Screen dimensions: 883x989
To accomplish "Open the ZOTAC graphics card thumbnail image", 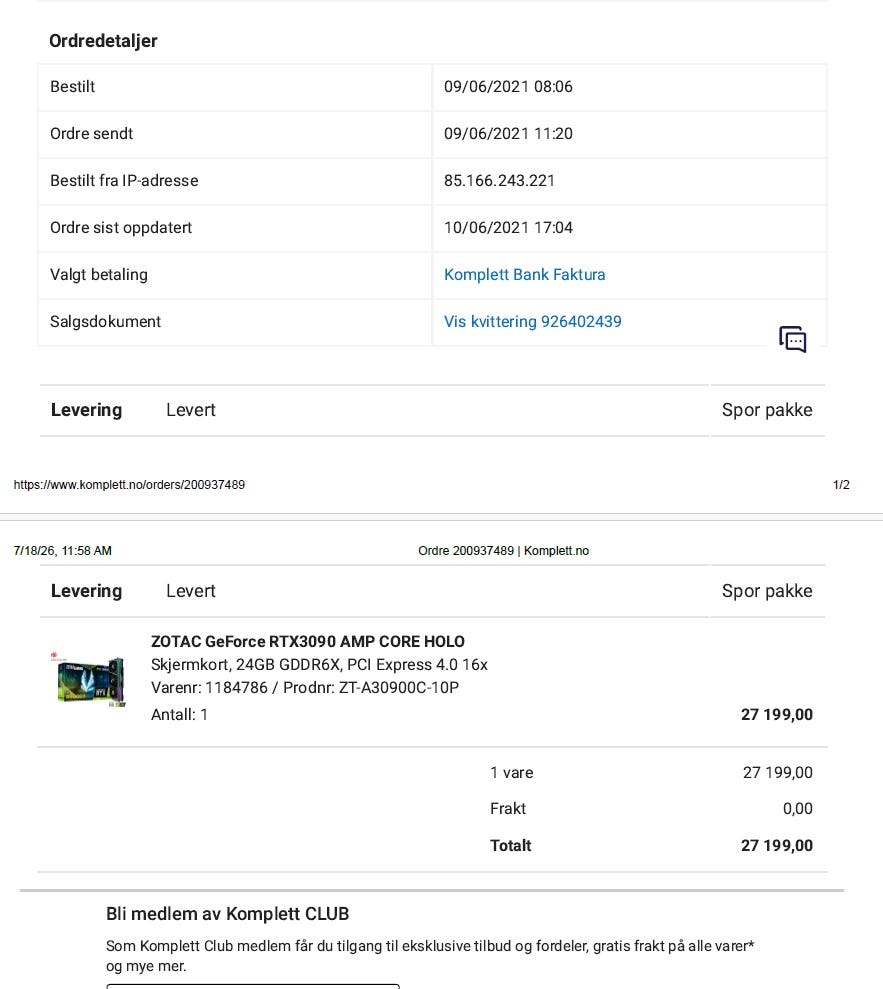I will [x=89, y=679].
